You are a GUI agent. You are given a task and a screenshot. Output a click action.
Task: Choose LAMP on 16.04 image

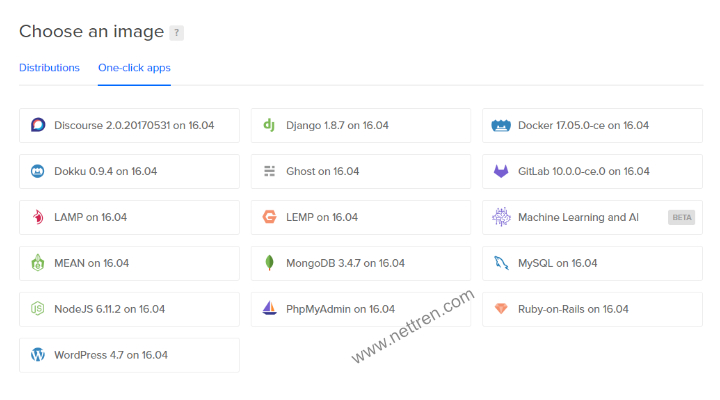tap(129, 217)
